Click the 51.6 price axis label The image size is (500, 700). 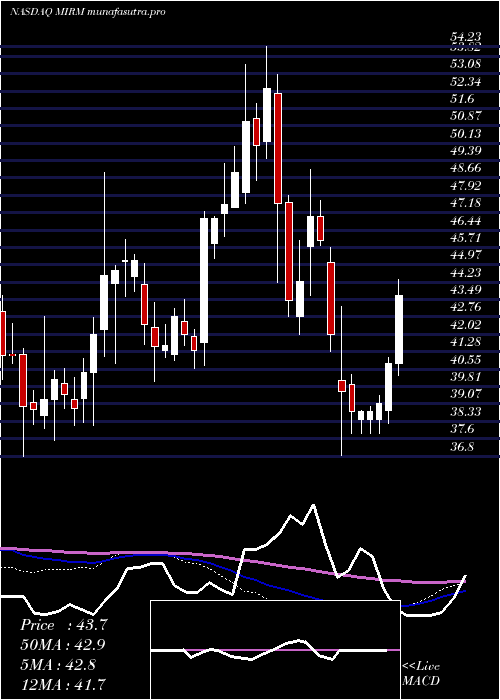[462, 99]
